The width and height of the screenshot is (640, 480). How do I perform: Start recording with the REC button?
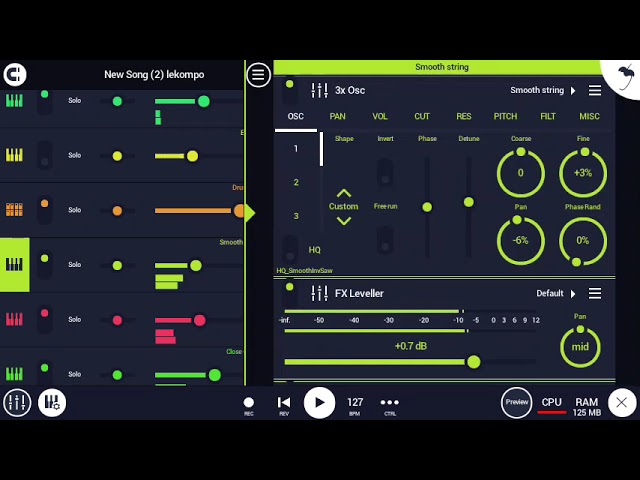[x=249, y=406]
